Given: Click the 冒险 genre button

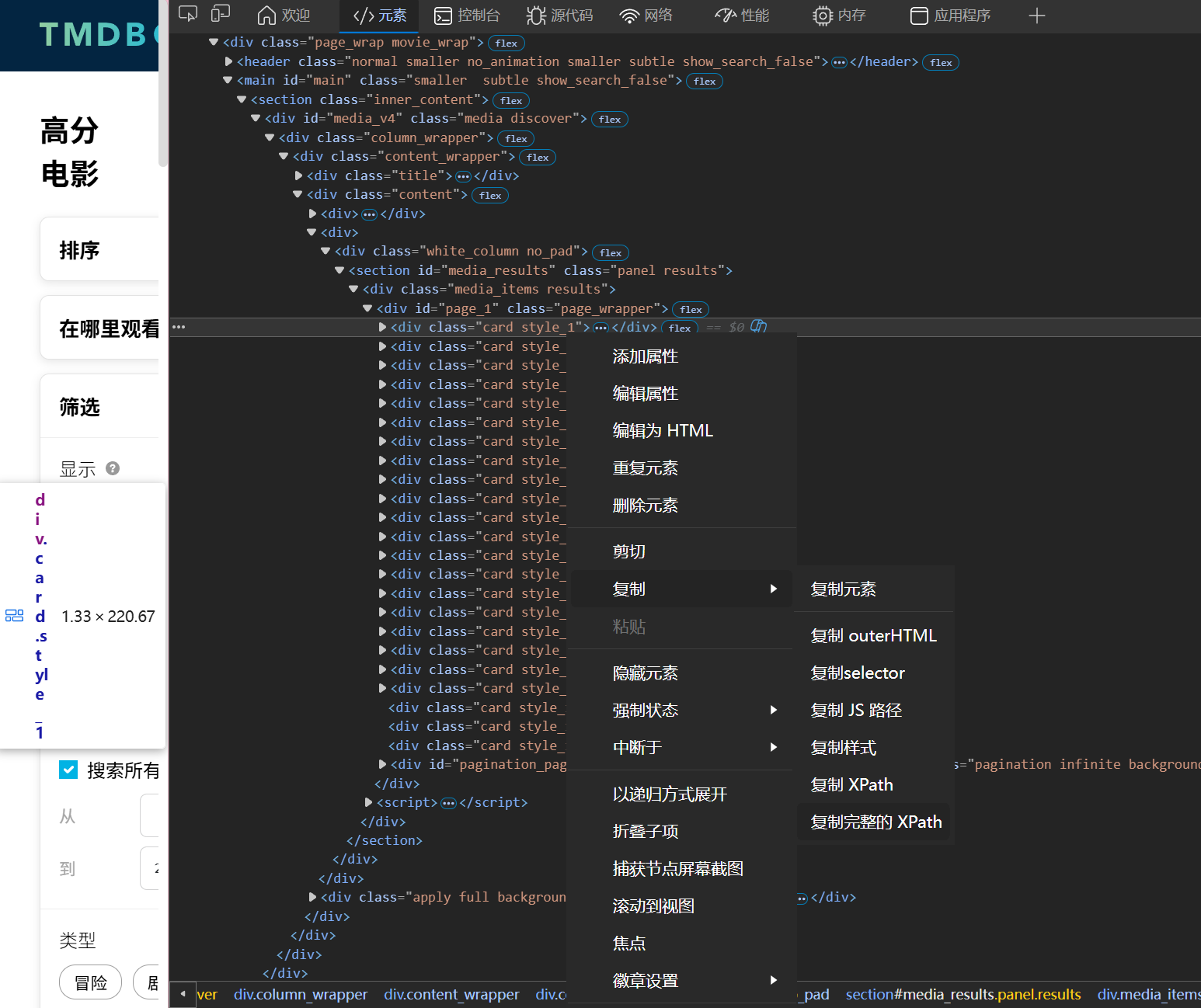Looking at the screenshot, I should click(x=91, y=982).
